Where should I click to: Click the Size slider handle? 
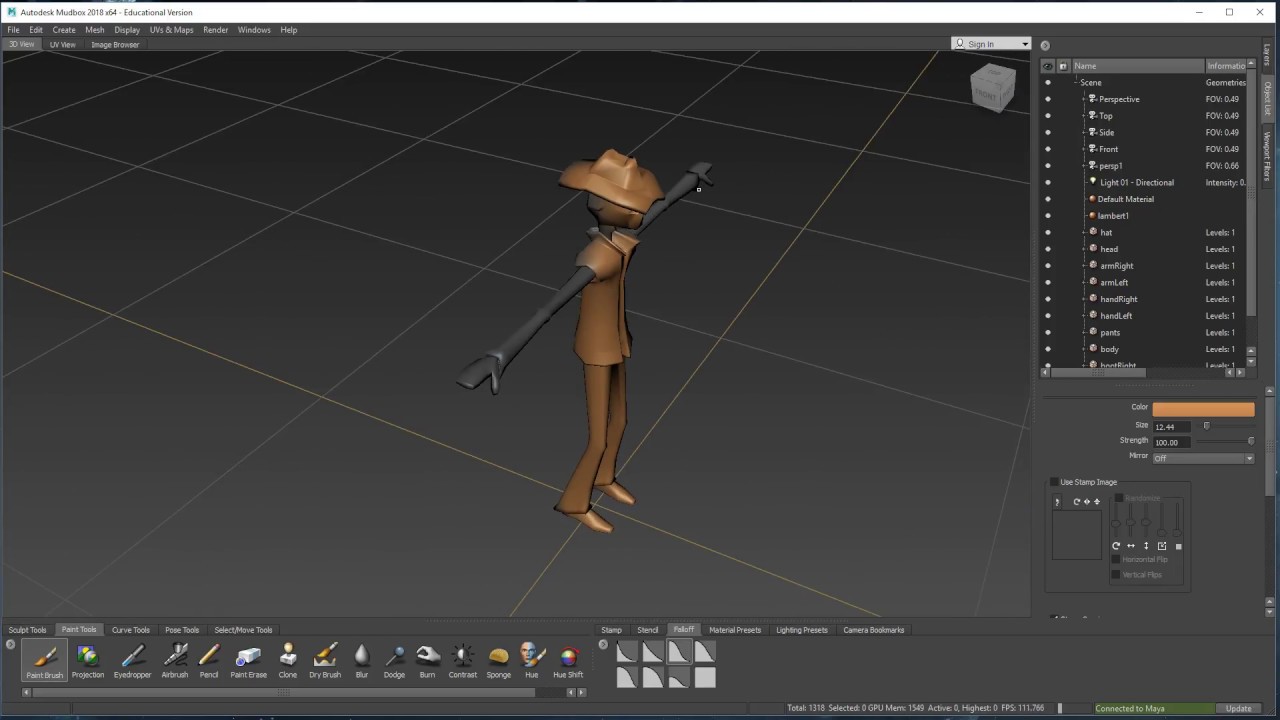click(1206, 426)
